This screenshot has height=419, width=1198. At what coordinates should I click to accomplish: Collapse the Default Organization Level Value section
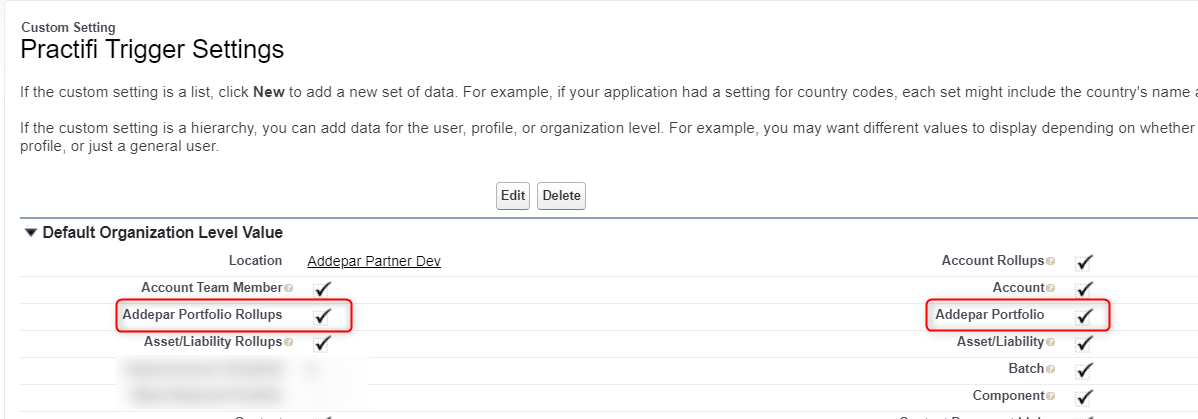[31, 232]
